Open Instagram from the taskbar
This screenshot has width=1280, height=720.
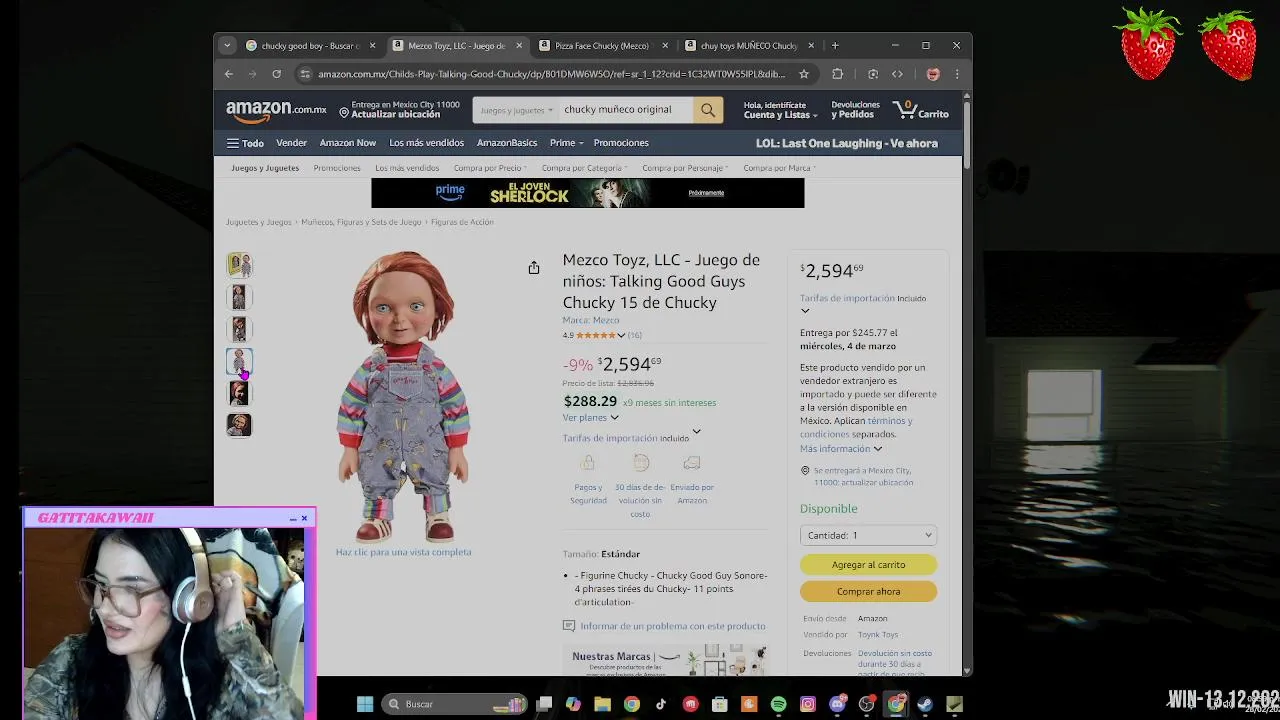[808, 704]
